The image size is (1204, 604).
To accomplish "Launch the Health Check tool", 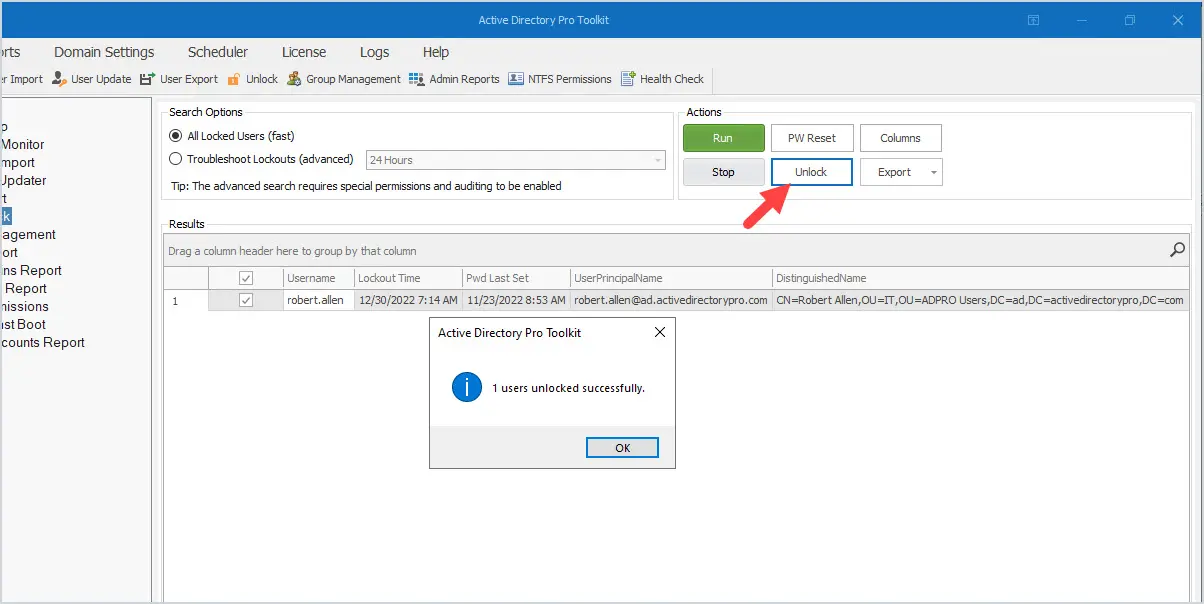I will click(x=662, y=79).
